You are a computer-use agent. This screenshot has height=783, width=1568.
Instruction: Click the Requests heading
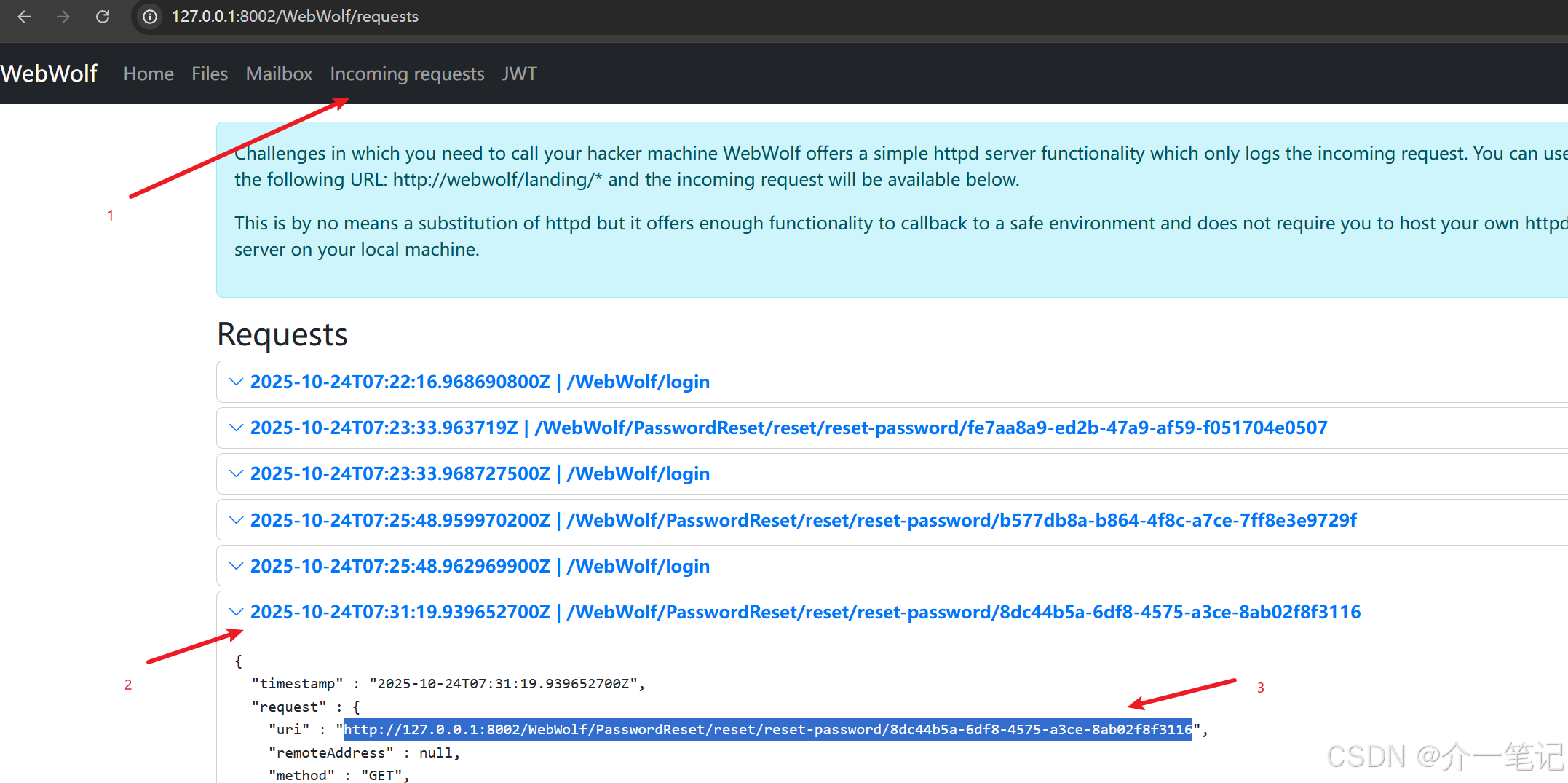282,334
